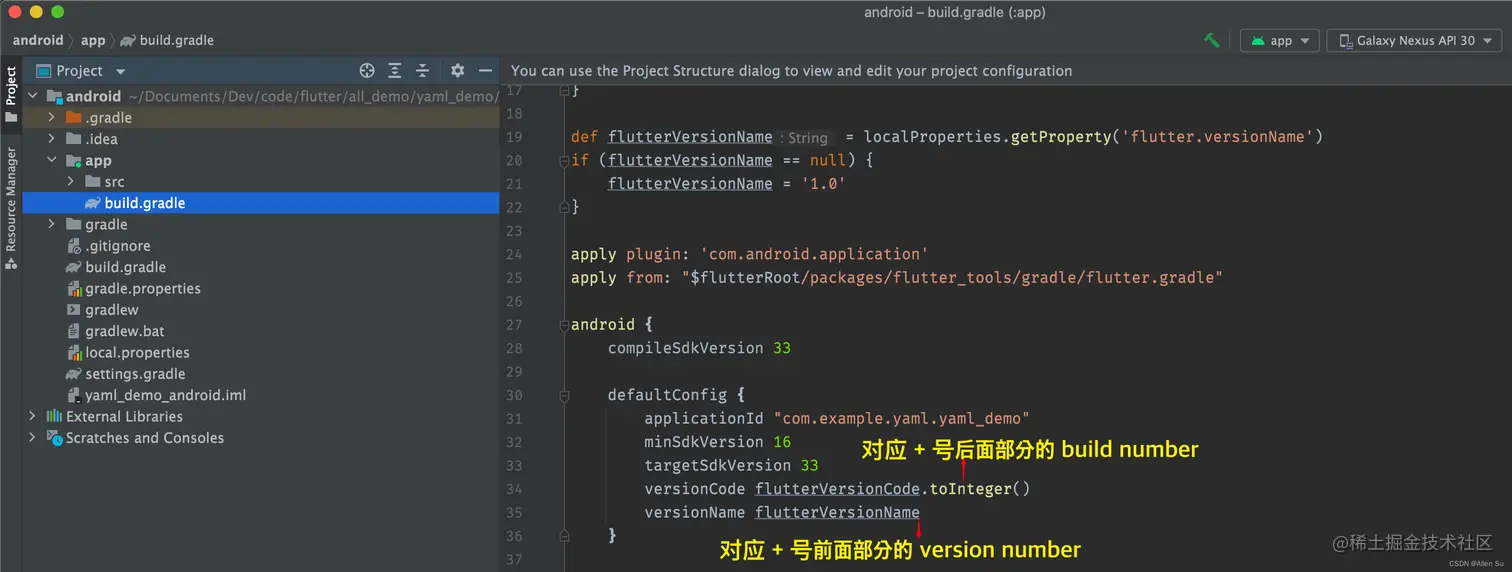Click the settings.gradle elephant icon

[73, 374]
